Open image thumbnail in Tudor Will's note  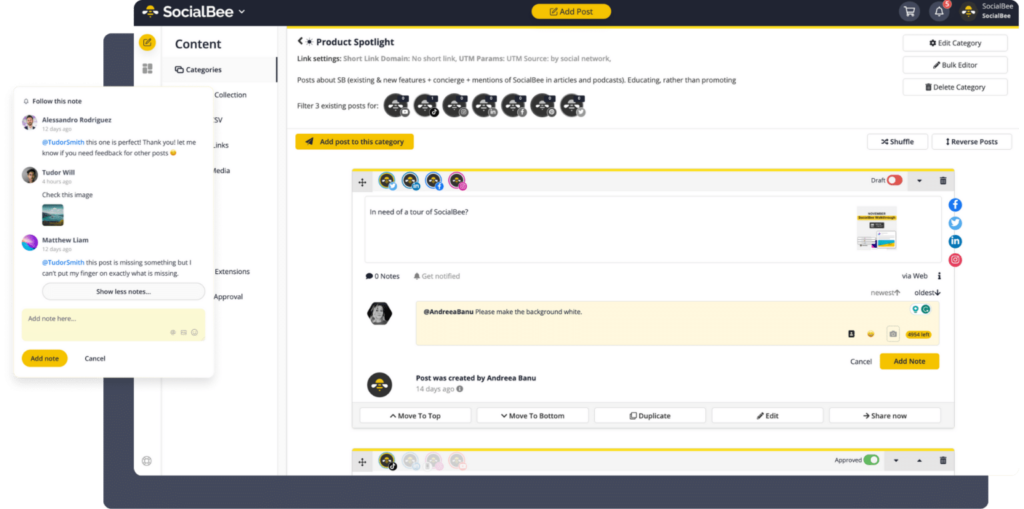(53, 215)
